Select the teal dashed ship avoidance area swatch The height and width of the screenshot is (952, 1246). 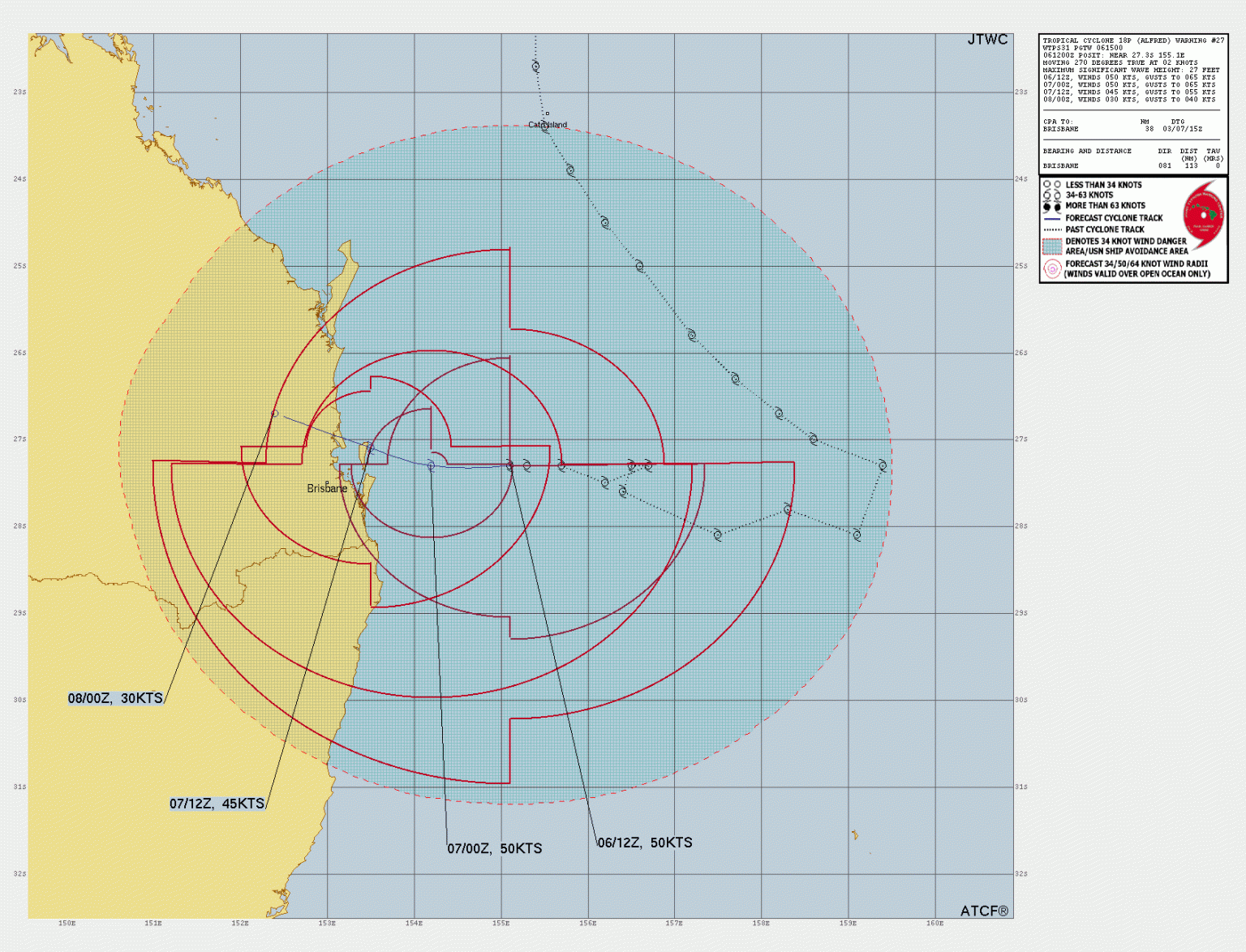click(x=1052, y=246)
